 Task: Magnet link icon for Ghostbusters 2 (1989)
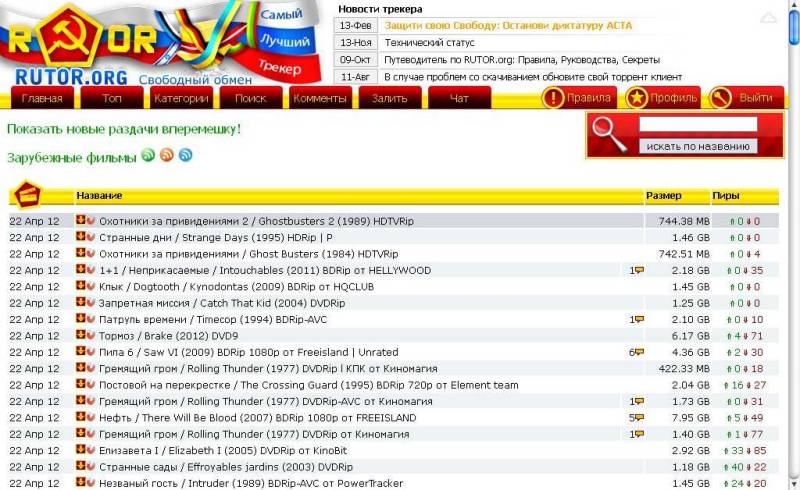[x=90, y=220]
